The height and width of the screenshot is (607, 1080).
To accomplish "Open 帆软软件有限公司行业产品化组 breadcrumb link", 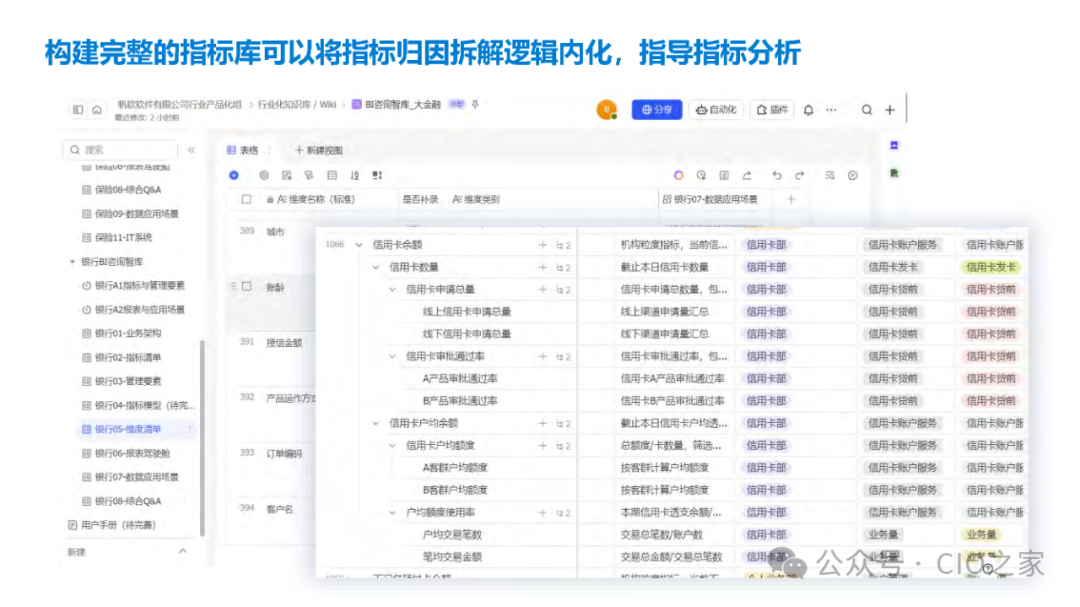I will pyautogui.click(x=179, y=105).
